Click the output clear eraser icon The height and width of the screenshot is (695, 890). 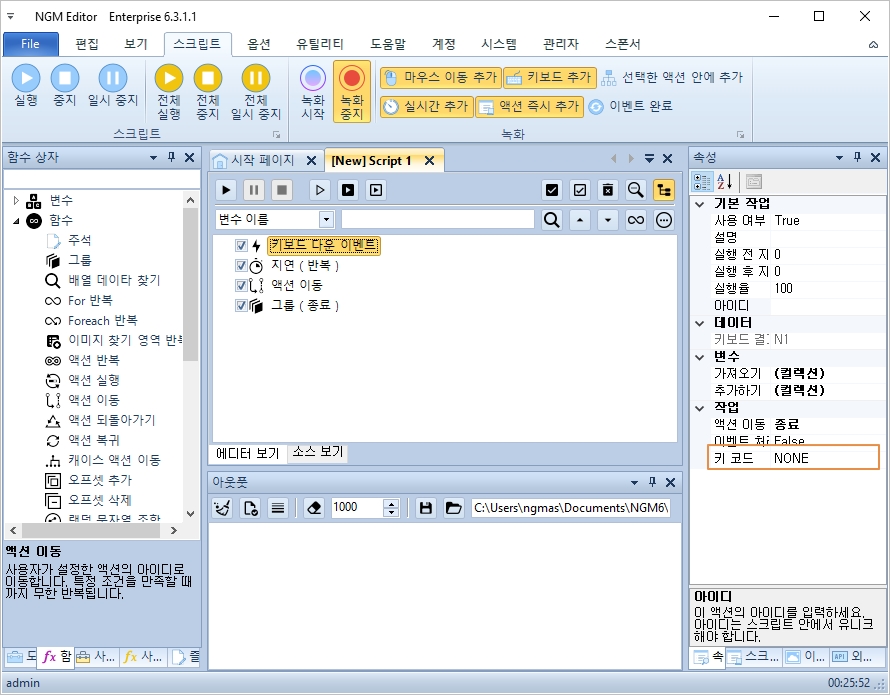pos(314,508)
